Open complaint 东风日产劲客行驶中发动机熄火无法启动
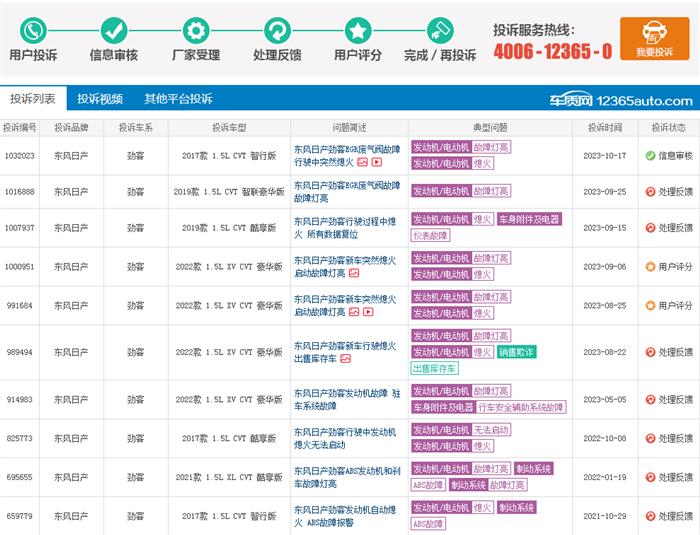Viewport: 700px width, 535px height. 345,439
